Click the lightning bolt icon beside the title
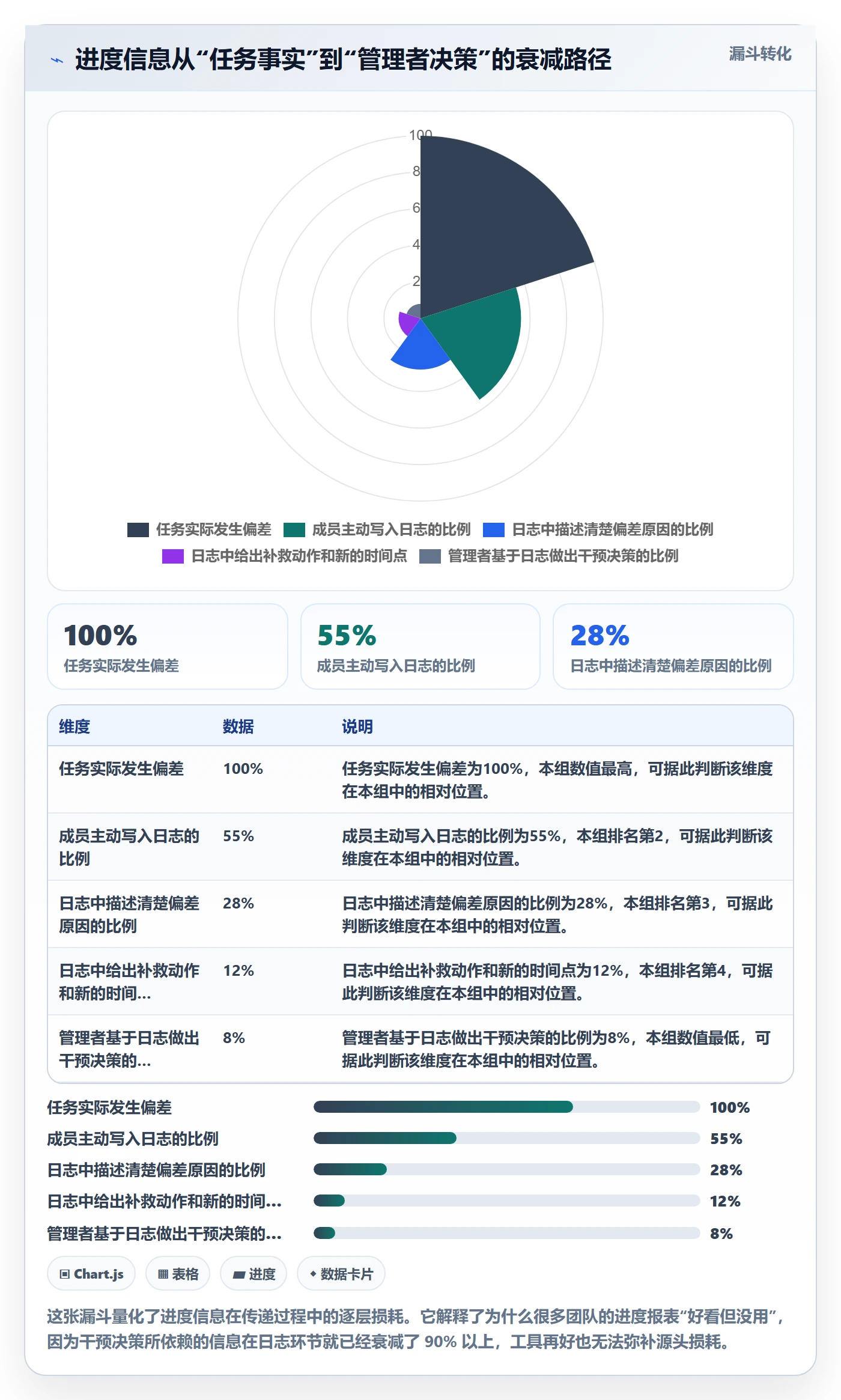 pos(57,60)
